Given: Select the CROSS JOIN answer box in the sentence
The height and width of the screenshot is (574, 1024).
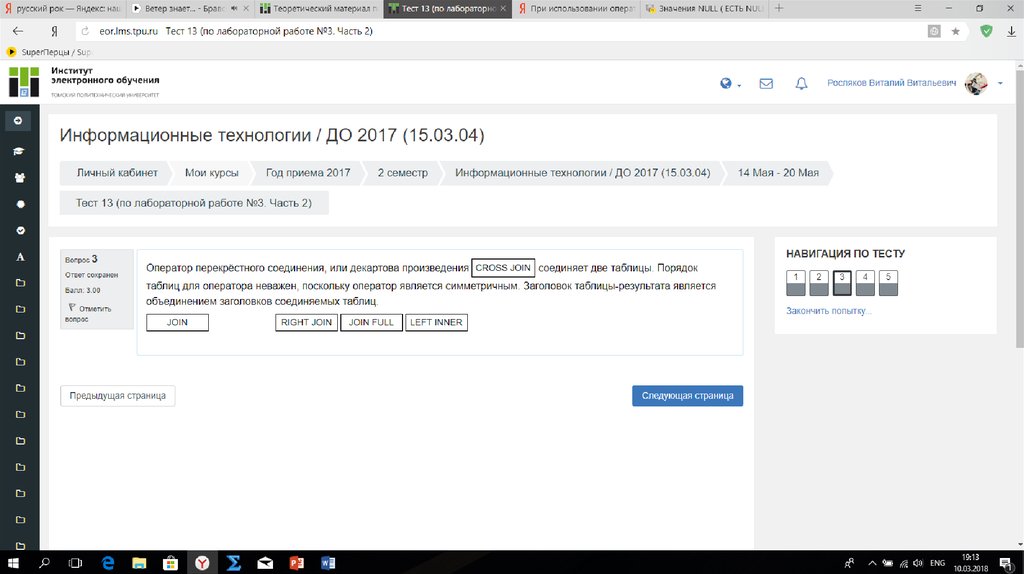Looking at the screenshot, I should point(503,268).
